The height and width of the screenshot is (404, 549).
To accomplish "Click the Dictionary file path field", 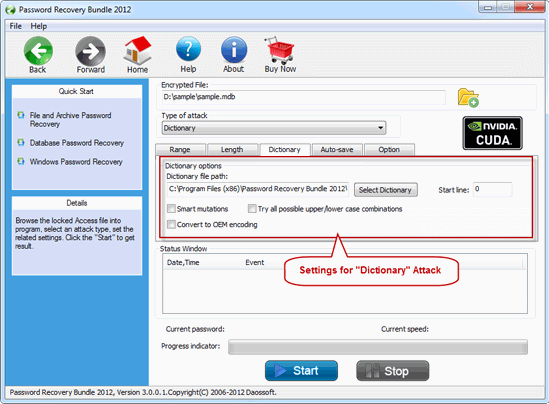I will click(x=258, y=189).
